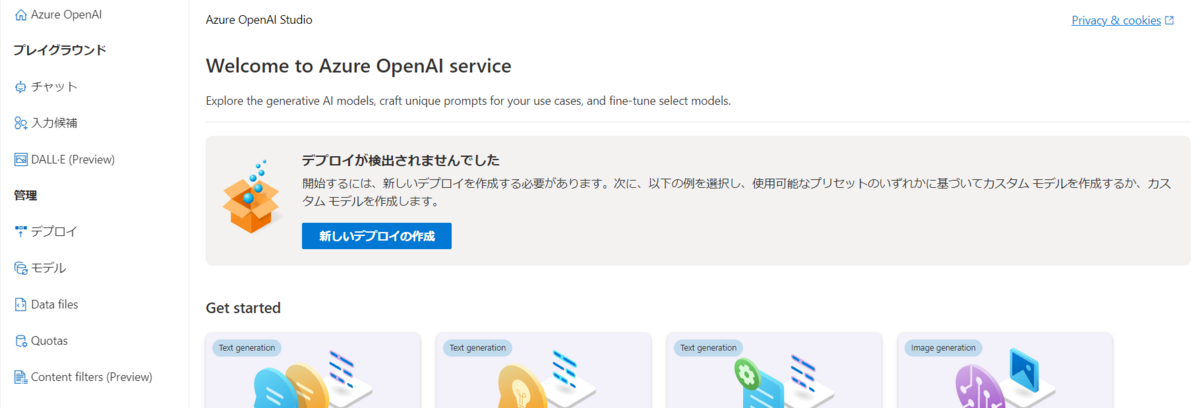Image resolution: width=1200 pixels, height=408 pixels.
Task: Click デプロイが検出されませんでした heading
Action: (x=400, y=160)
